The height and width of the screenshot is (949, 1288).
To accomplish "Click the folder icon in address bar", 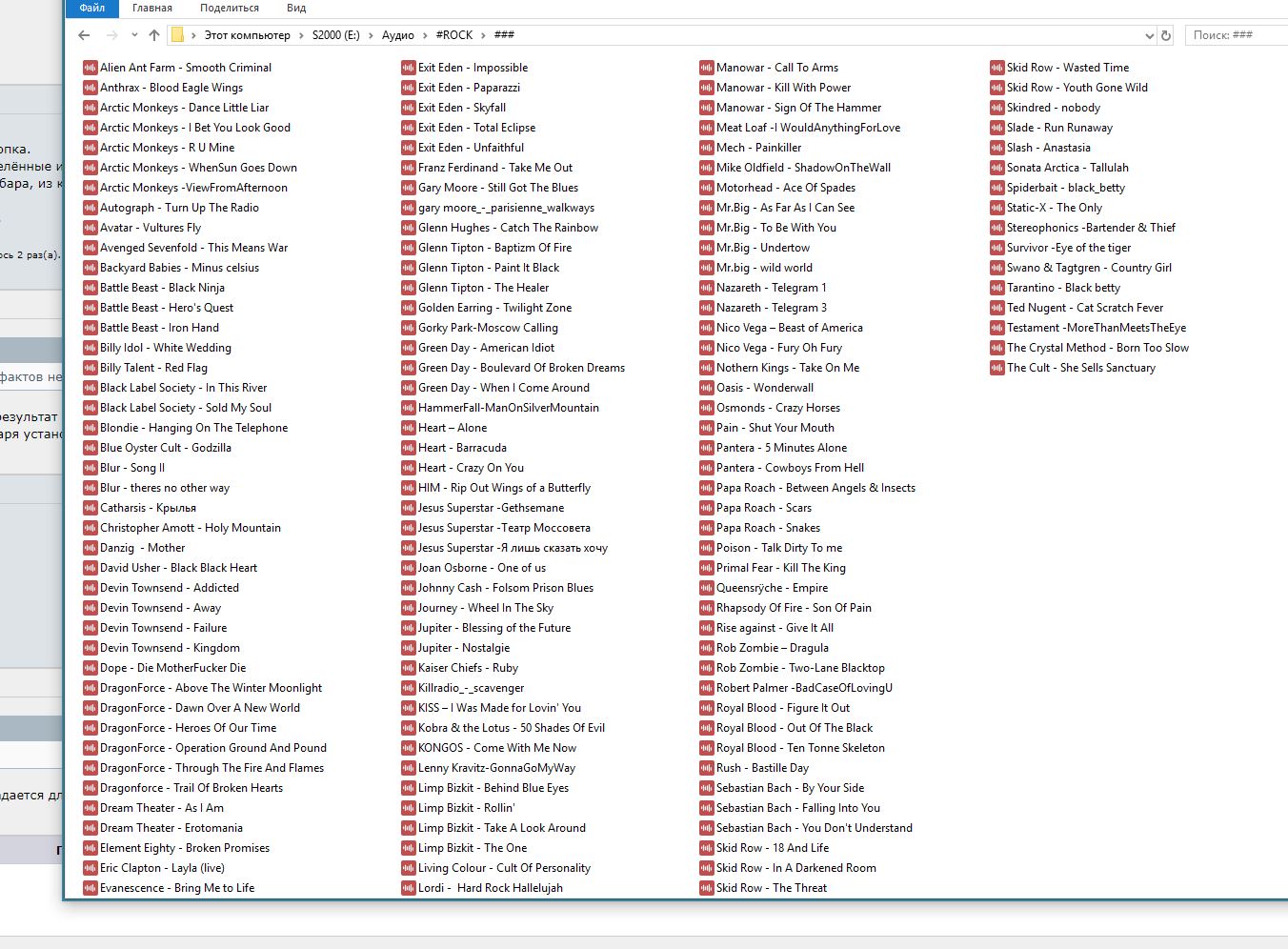I will [x=177, y=35].
